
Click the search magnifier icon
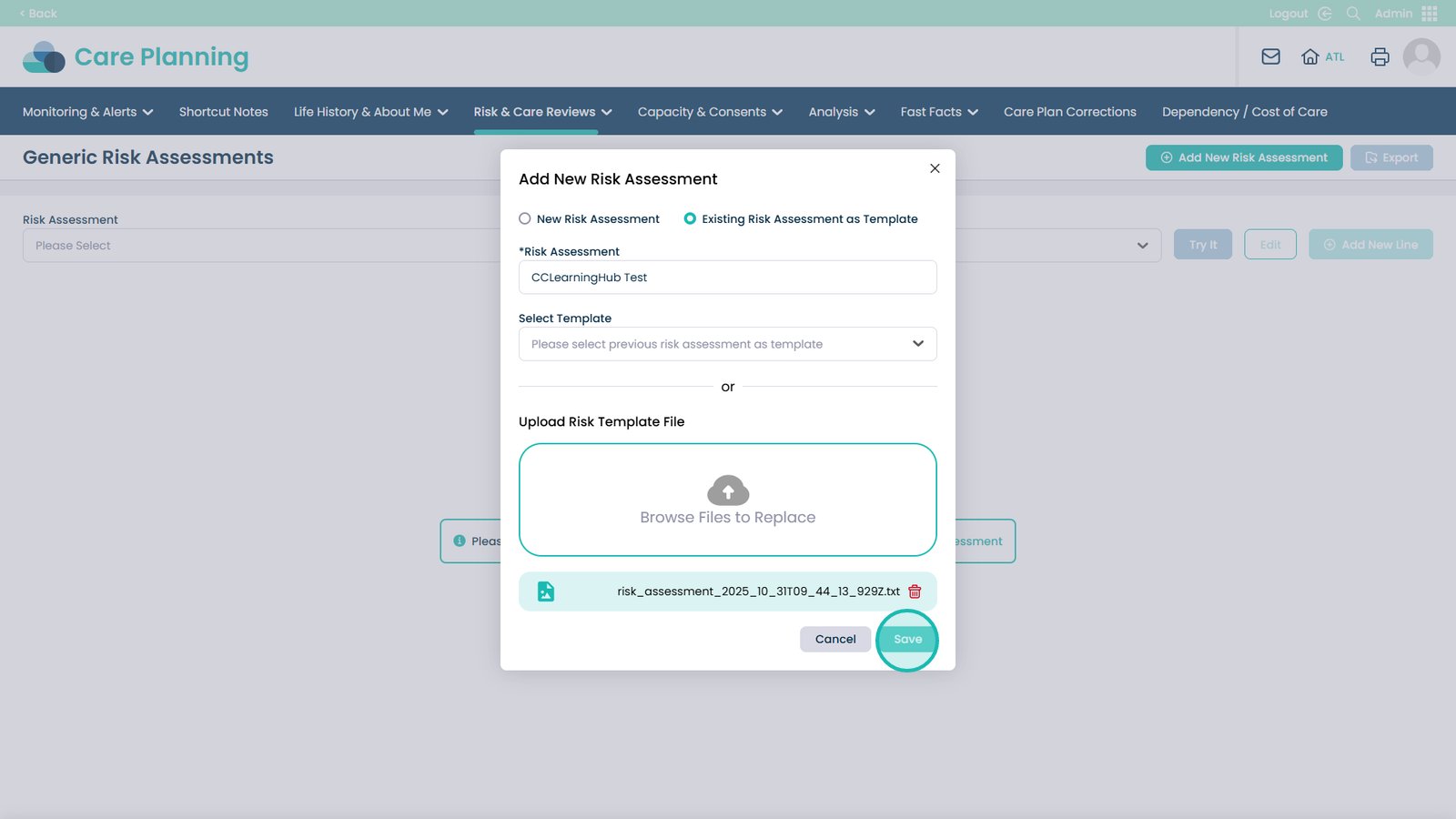(1353, 14)
